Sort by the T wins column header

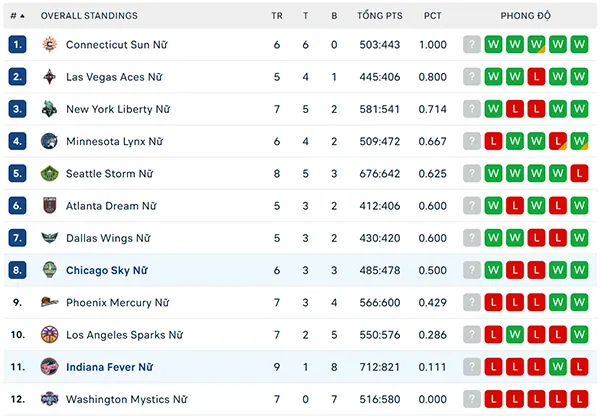305,16
